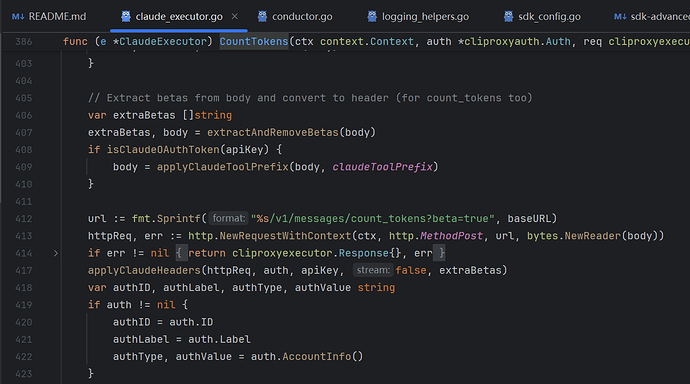Image resolution: width=690 pixels, height=384 pixels.
Task: Close the claude_executor.go tab
Action: 235,16
